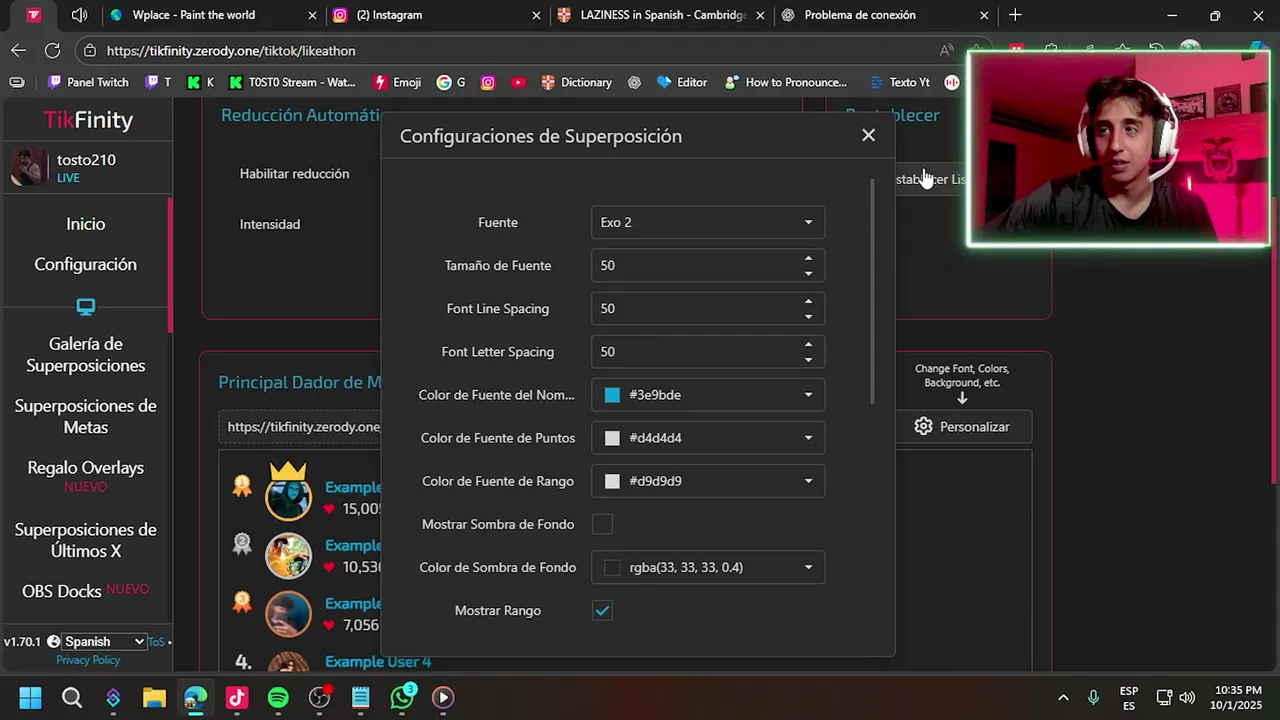The image size is (1280, 720).
Task: Click the TikFinity logo
Action: tap(88, 120)
